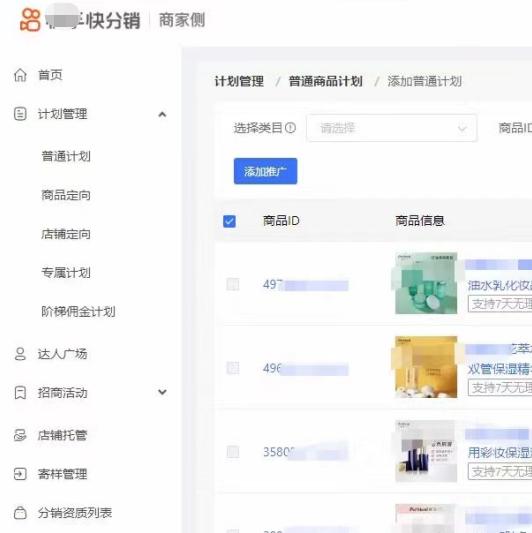Click the 商品ID column header

(x=281, y=221)
